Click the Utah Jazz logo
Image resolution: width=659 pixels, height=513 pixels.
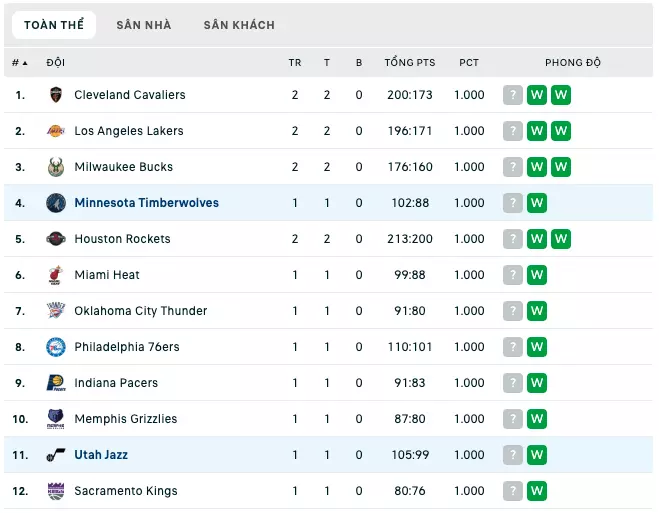(56, 455)
